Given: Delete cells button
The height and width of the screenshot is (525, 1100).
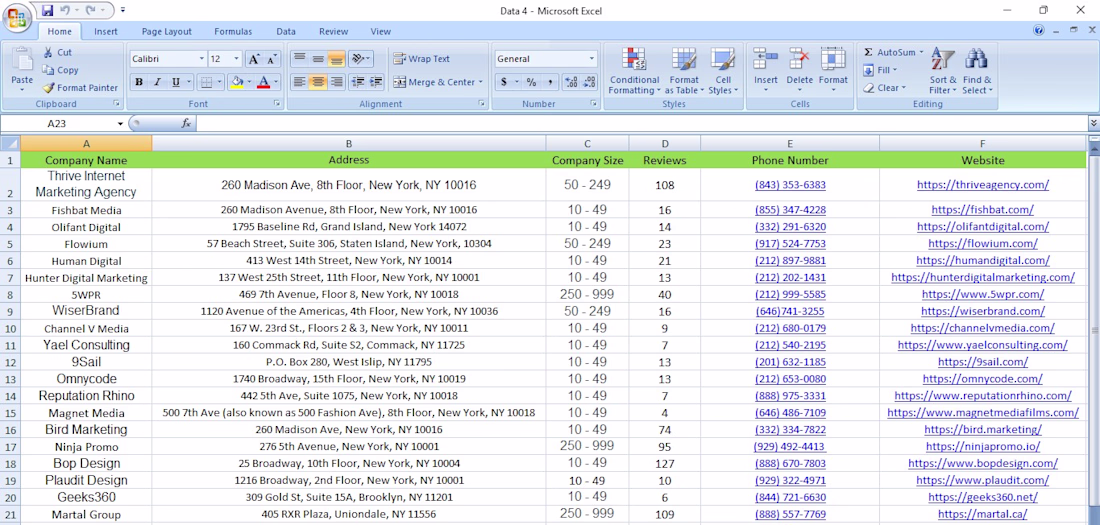Looking at the screenshot, I should pos(799,70).
